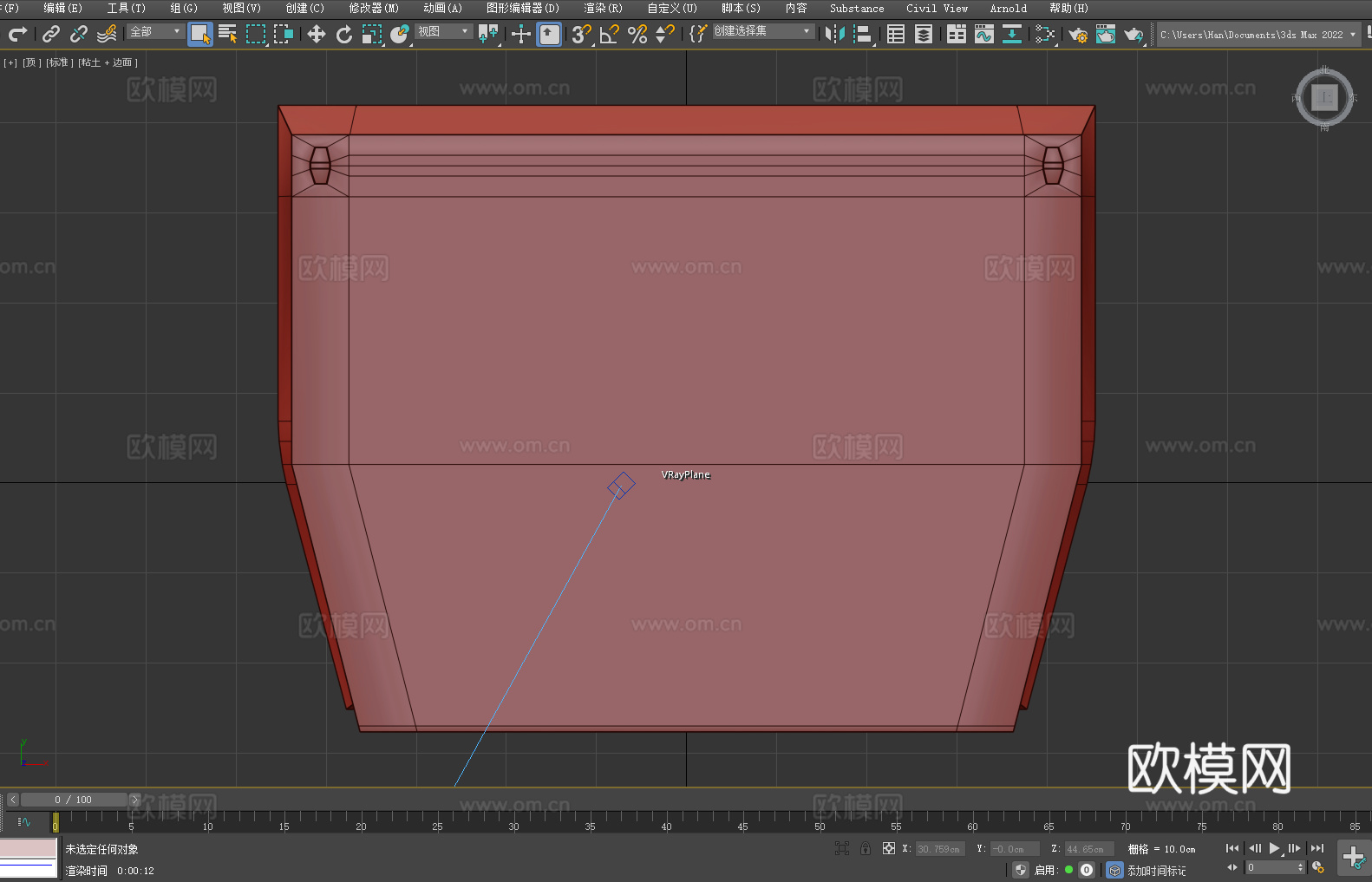Click the ViewCube top face
The image size is (1372, 882).
click(x=1324, y=97)
